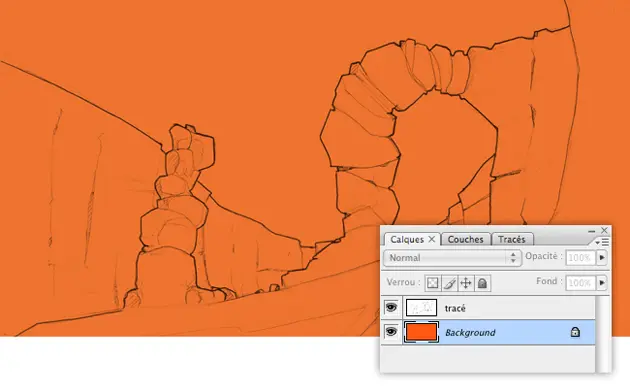Switch to the Couches tab
This screenshot has width=630, height=392.
[x=466, y=239]
